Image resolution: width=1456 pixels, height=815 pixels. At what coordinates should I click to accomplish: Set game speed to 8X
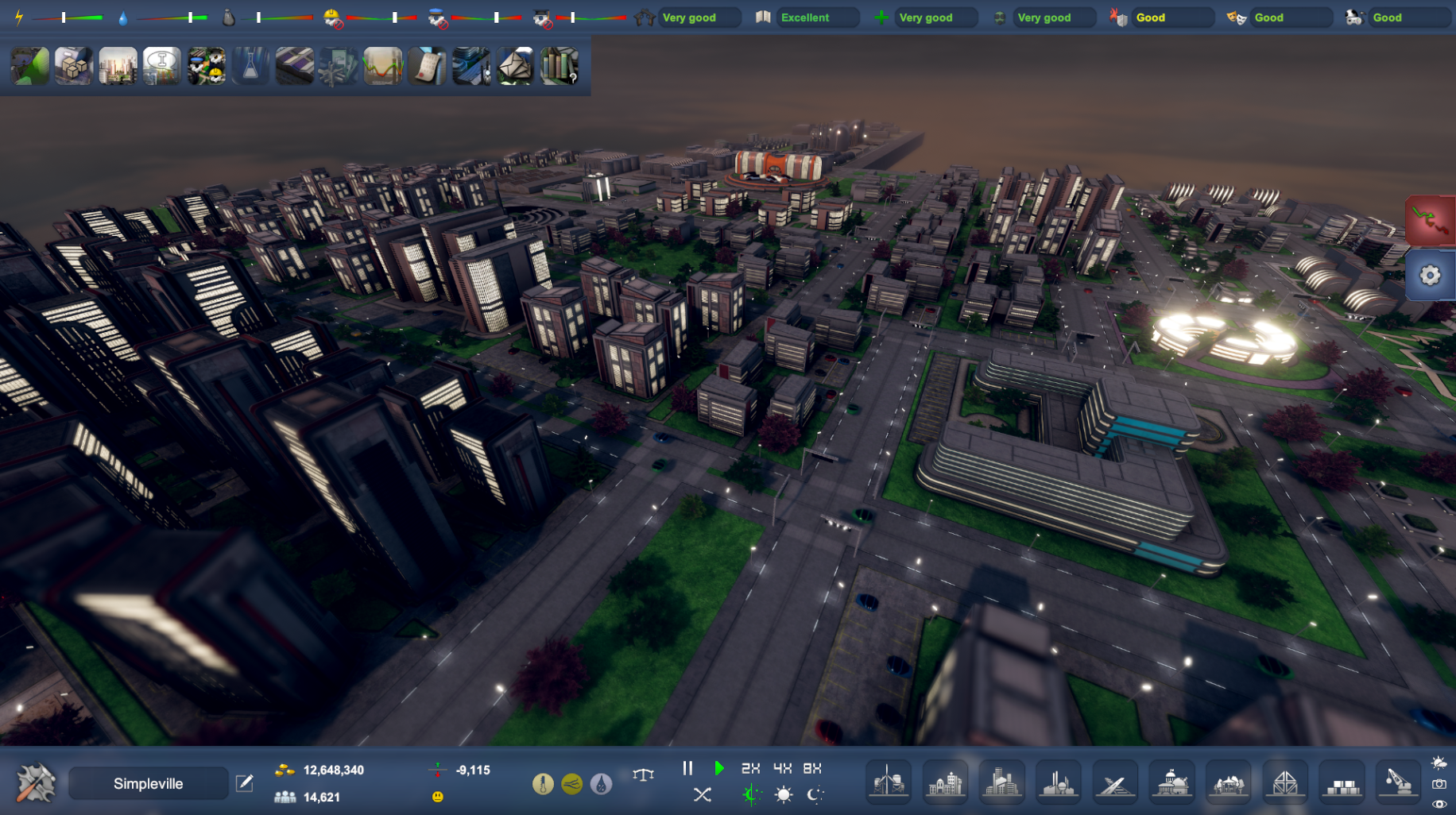[812, 768]
